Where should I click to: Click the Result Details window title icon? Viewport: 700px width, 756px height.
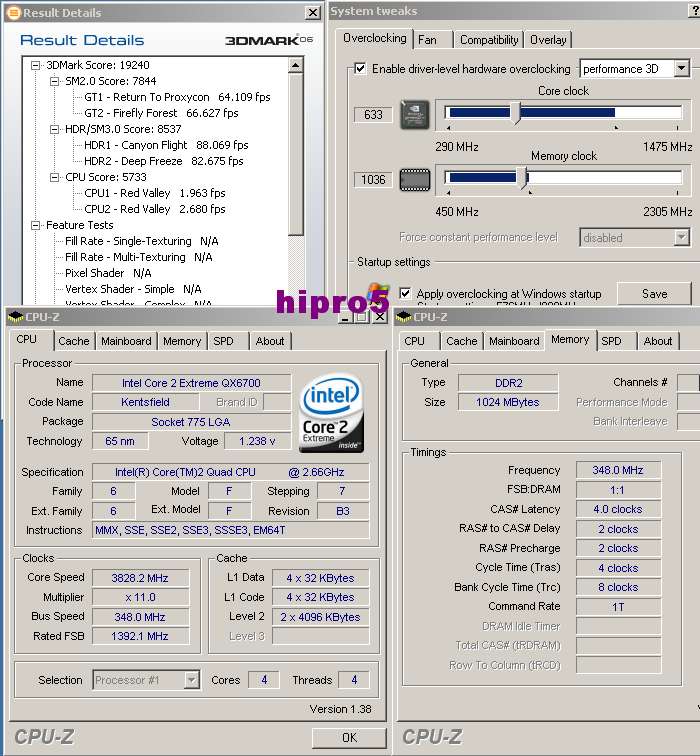(x=14, y=13)
